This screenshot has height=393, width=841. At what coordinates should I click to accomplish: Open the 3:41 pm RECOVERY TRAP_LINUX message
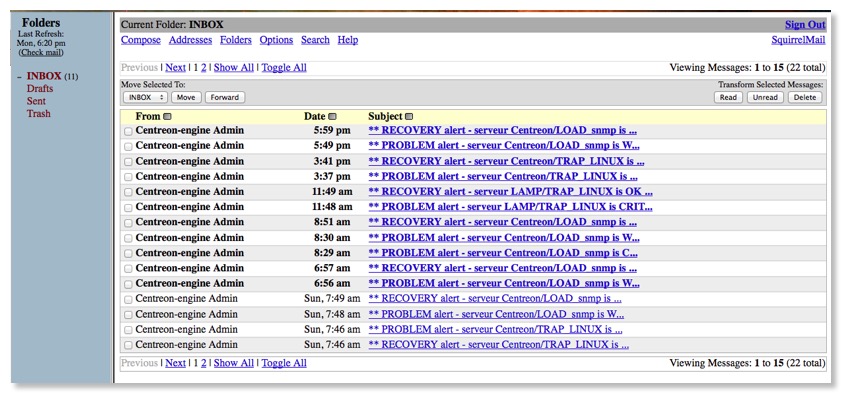(x=506, y=161)
